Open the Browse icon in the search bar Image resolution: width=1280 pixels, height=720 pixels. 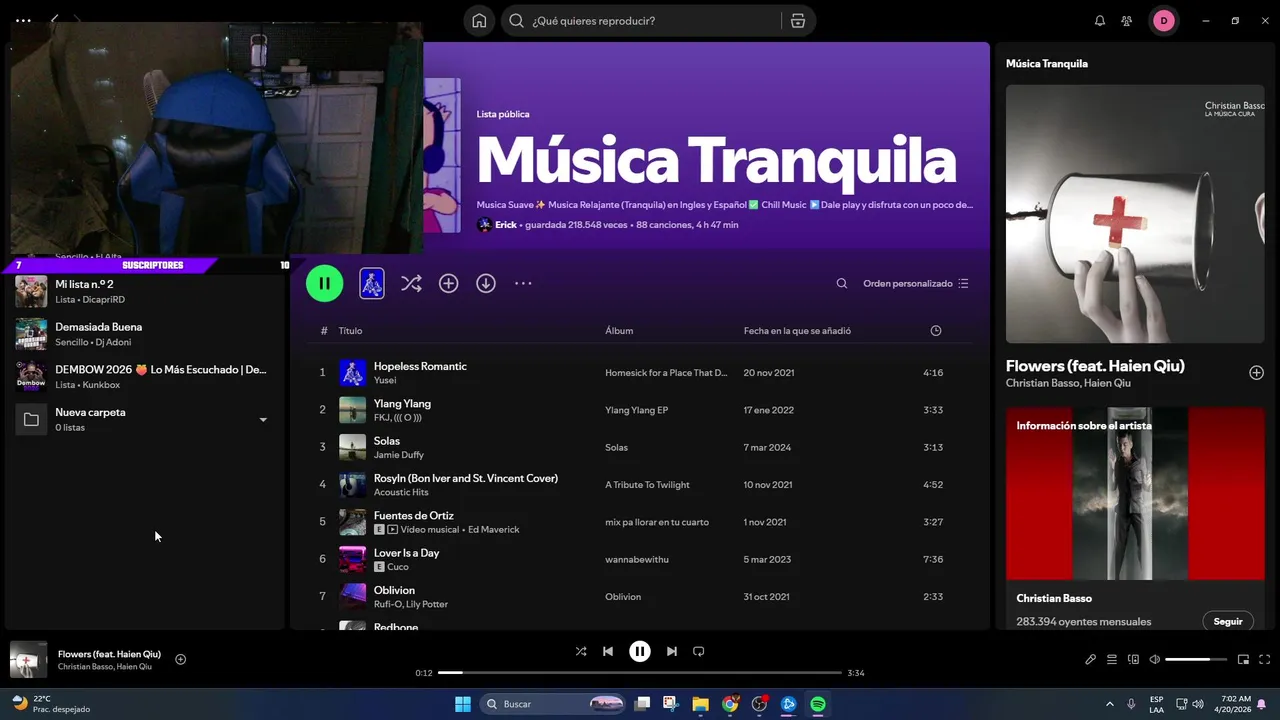coord(797,21)
